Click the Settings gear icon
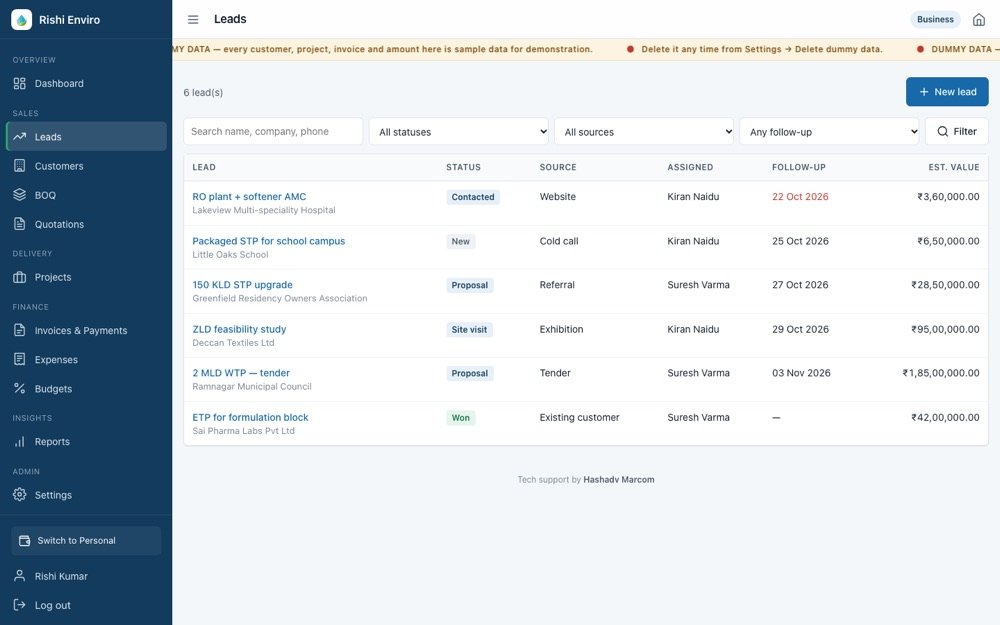This screenshot has width=1000, height=625. point(20,495)
